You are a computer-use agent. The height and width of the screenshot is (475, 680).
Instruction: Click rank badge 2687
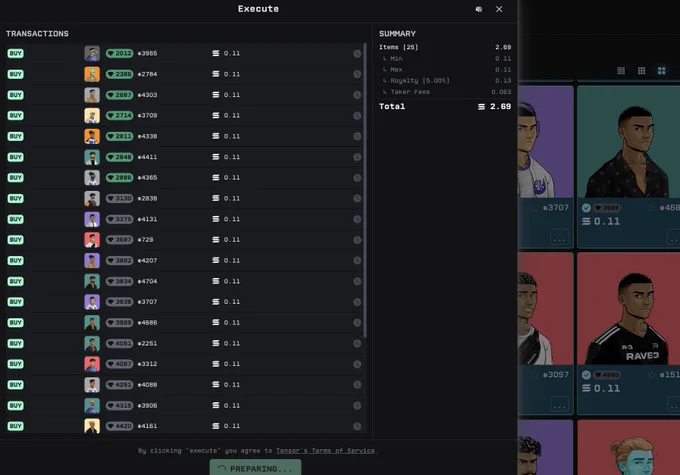(x=119, y=95)
